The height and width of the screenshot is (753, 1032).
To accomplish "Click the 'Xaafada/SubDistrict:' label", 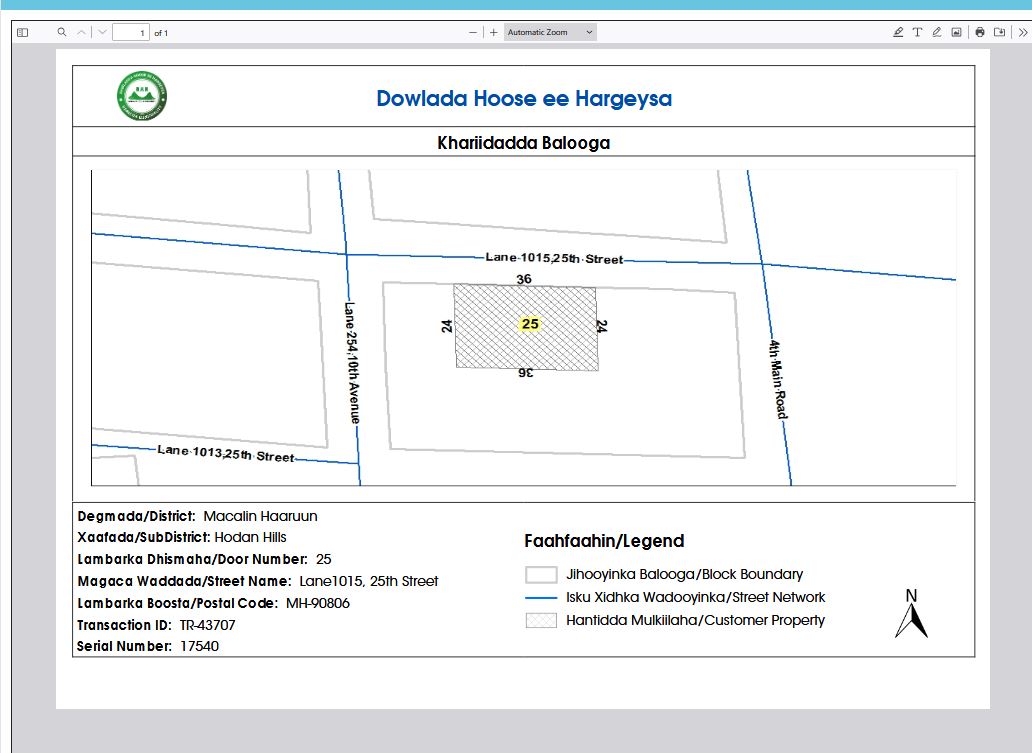I will click(x=143, y=538).
